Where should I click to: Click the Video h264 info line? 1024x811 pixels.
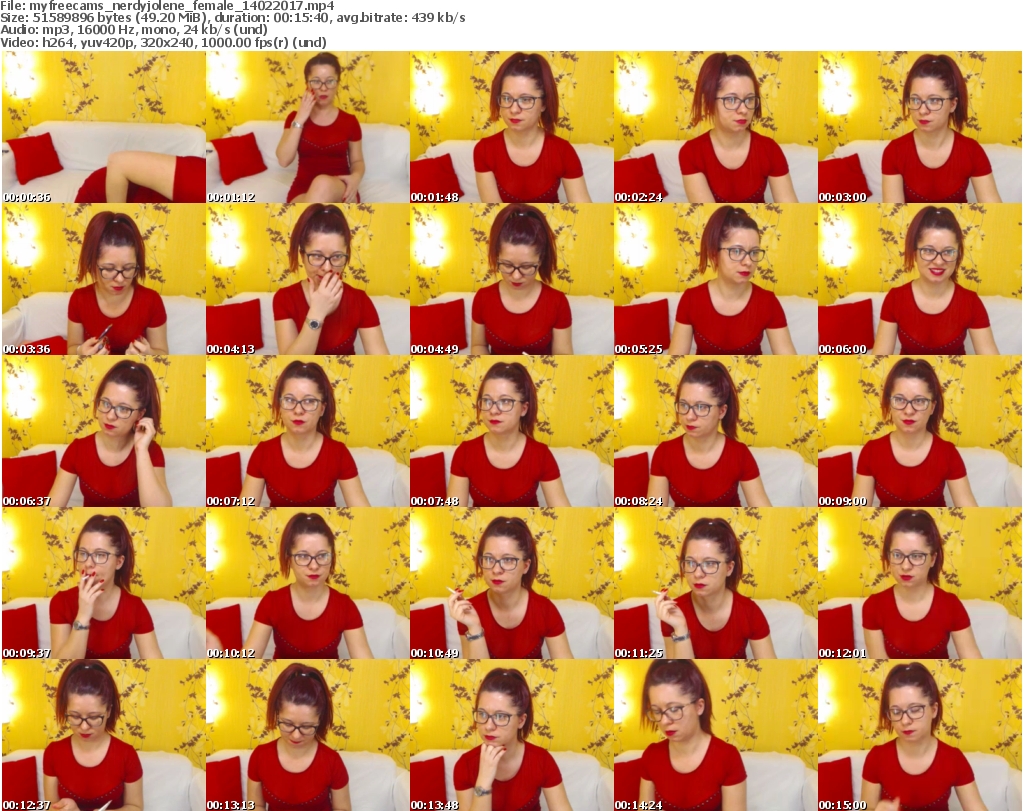pos(163,42)
